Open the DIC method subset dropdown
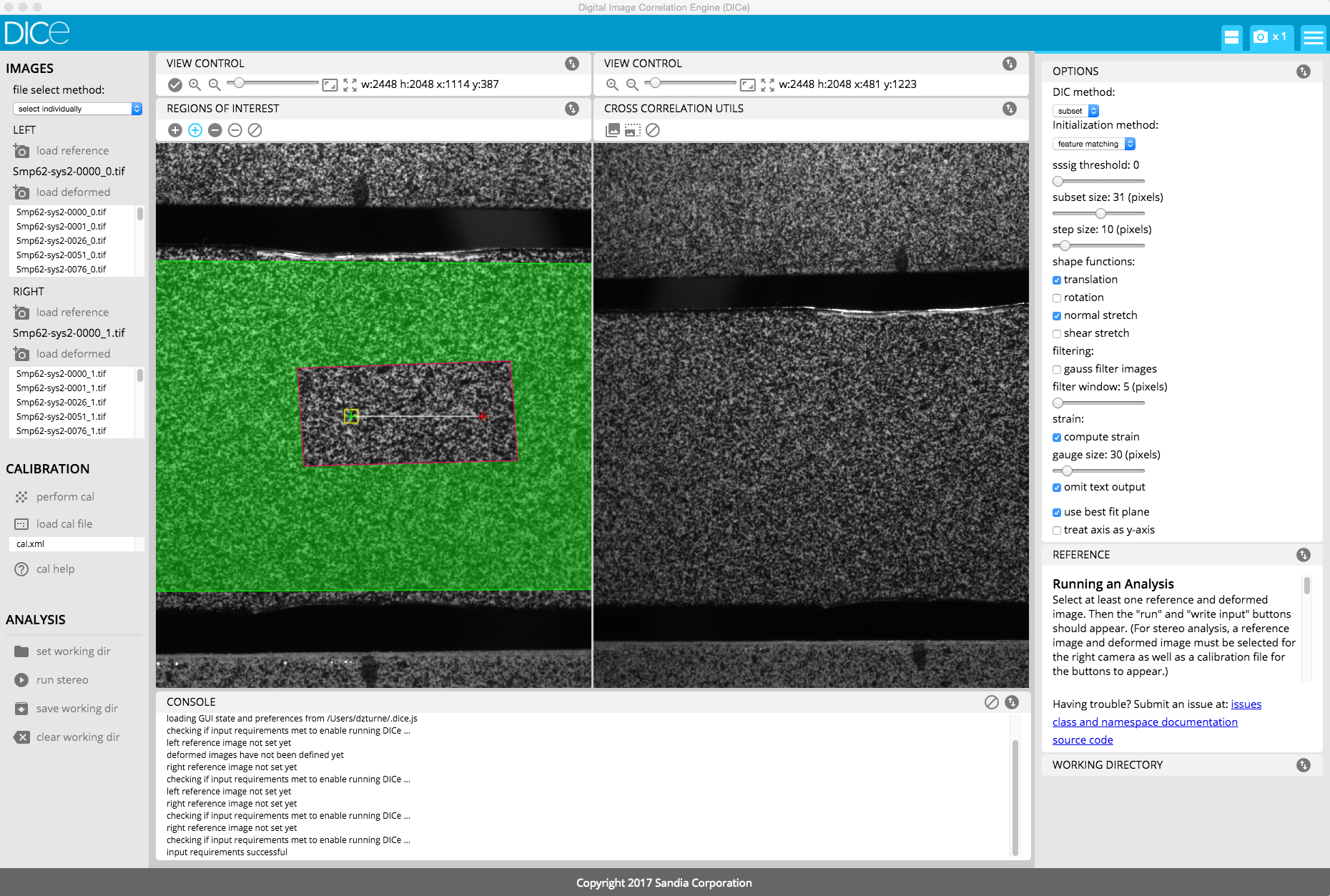The width and height of the screenshot is (1330, 896). coord(1075,111)
